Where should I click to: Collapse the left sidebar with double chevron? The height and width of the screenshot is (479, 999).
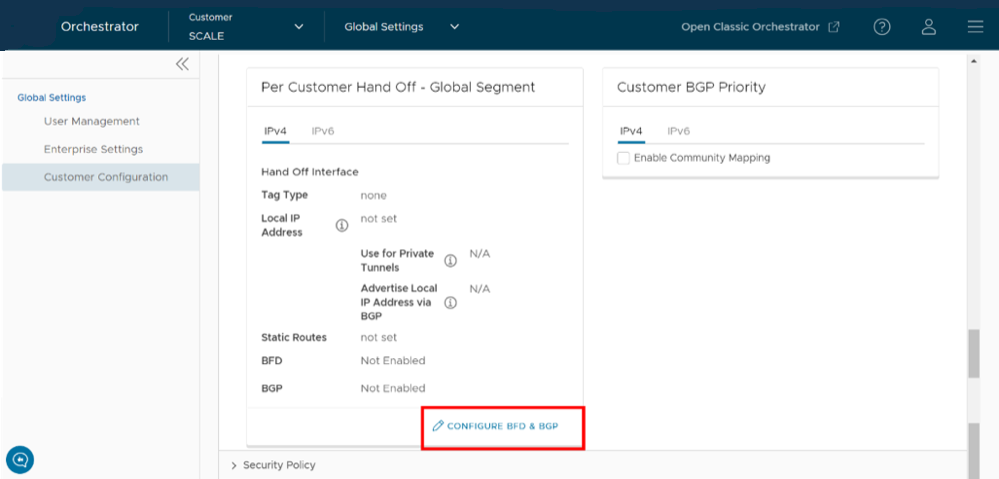click(x=182, y=65)
